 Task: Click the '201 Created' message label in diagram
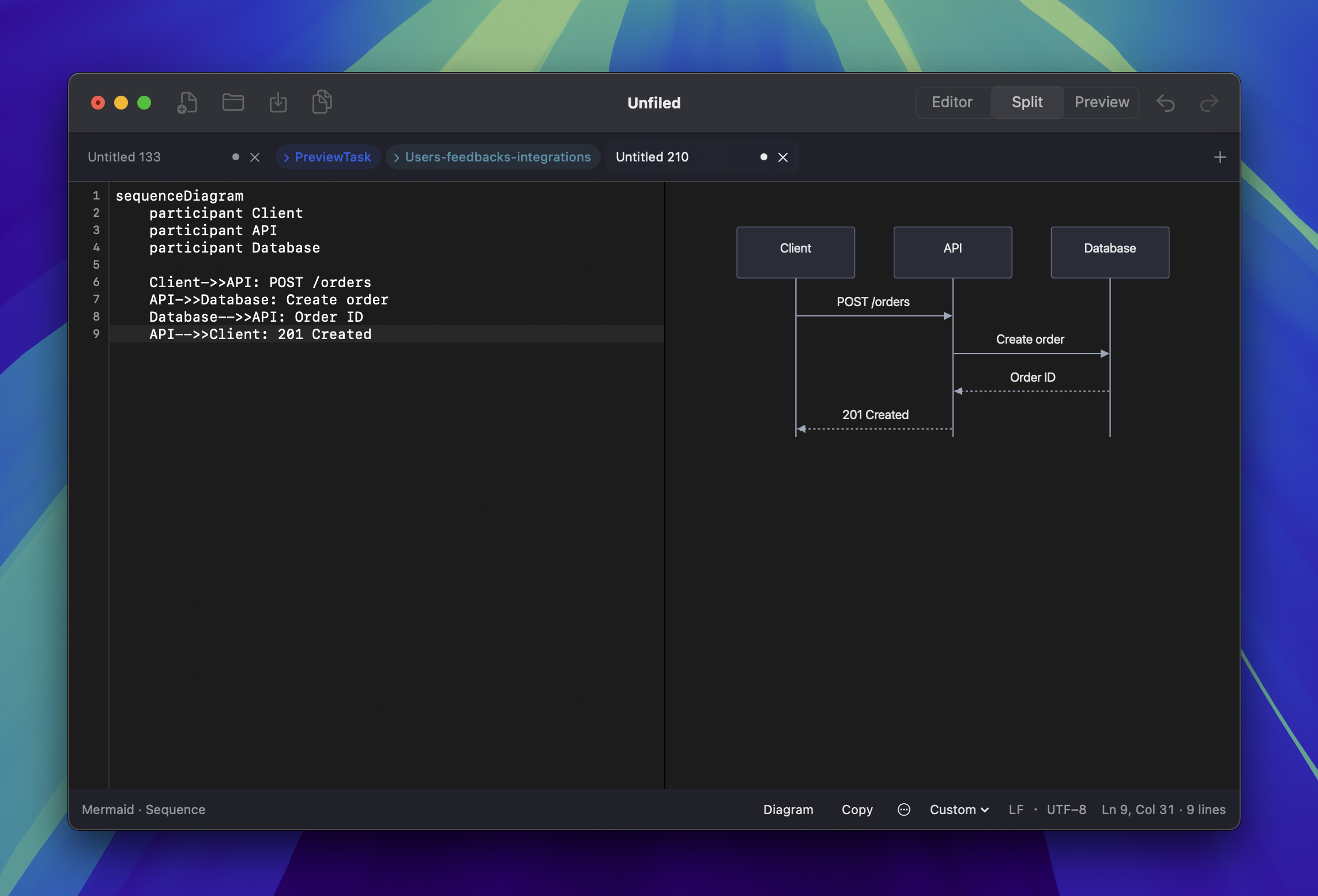875,415
